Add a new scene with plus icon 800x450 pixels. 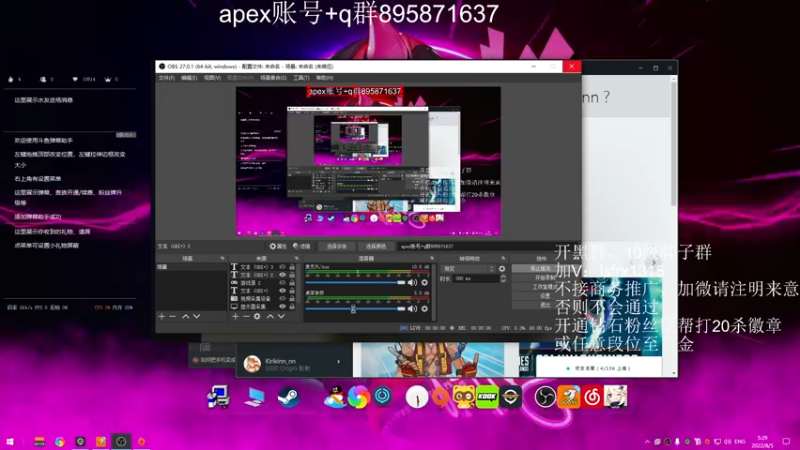click(x=162, y=316)
